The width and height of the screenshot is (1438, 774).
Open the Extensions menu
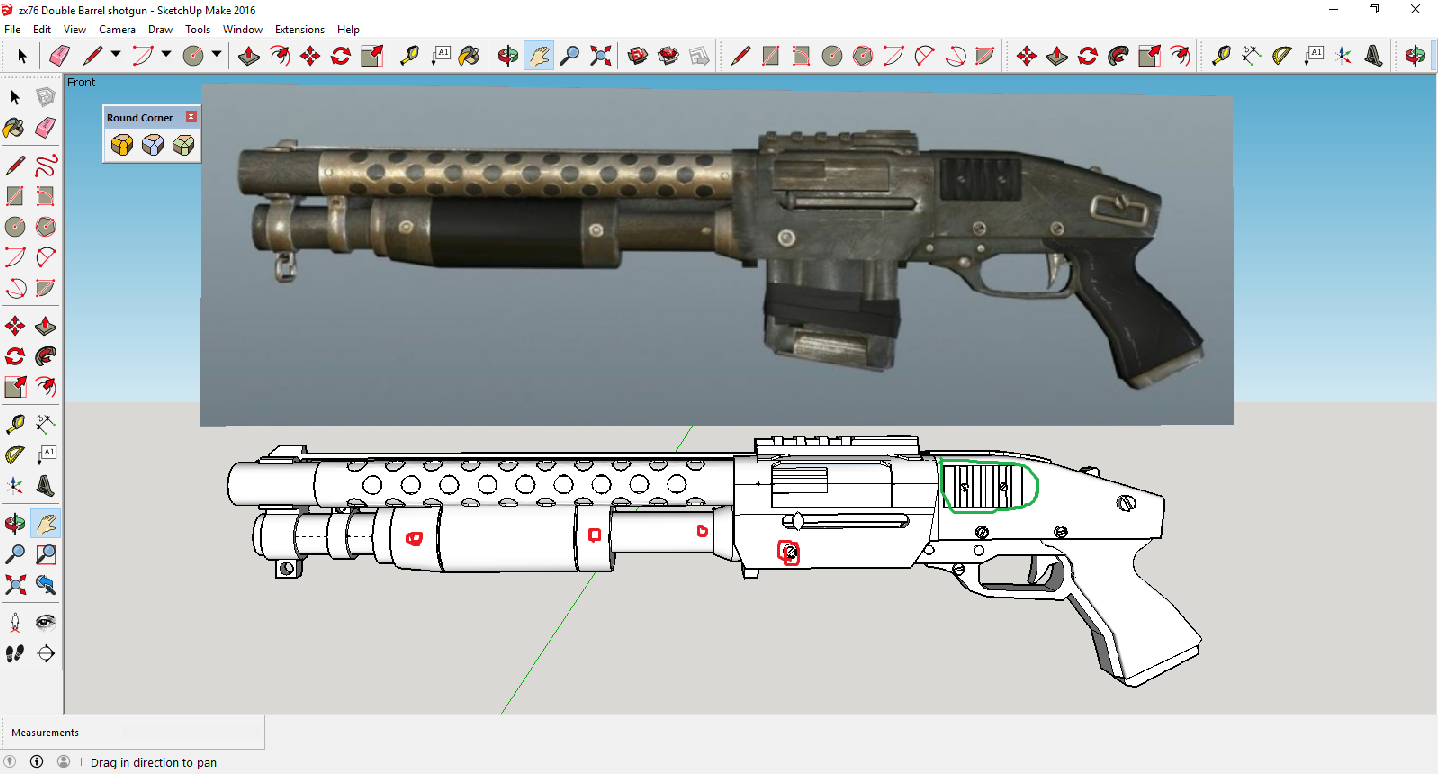[x=300, y=29]
